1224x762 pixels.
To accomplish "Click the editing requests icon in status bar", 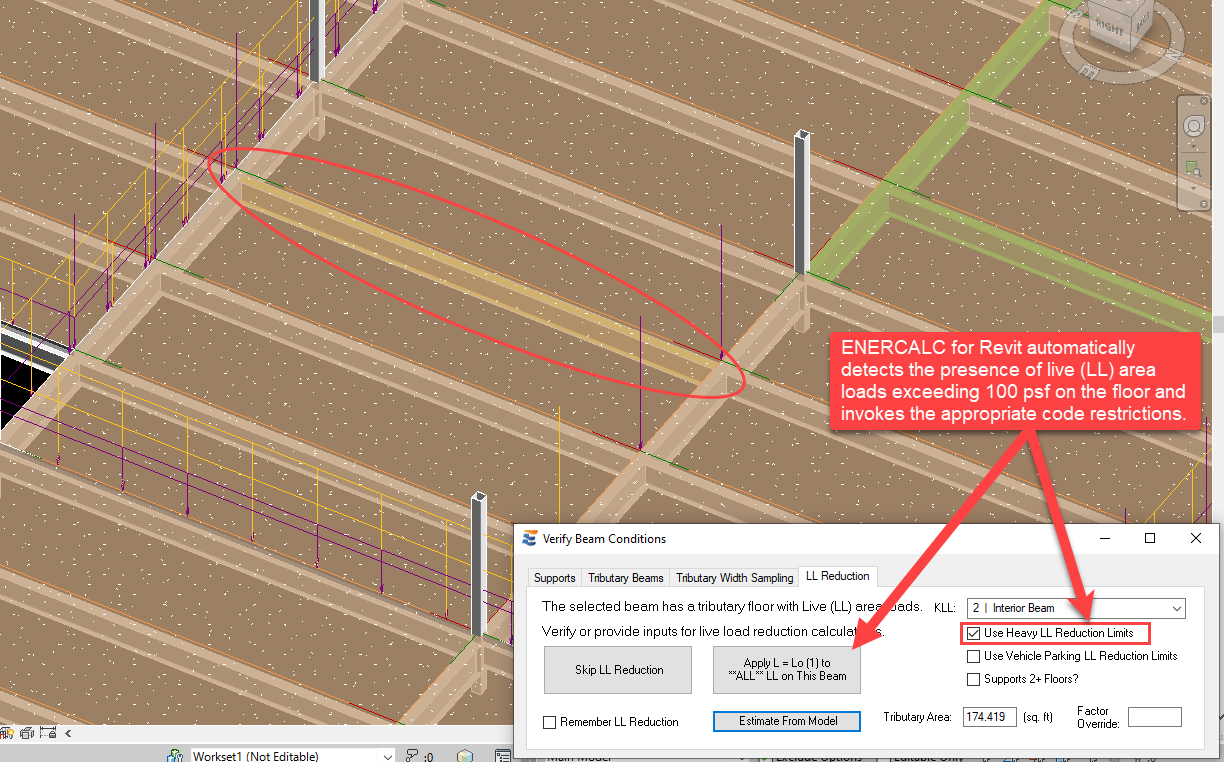I will pyautogui.click(x=413, y=756).
